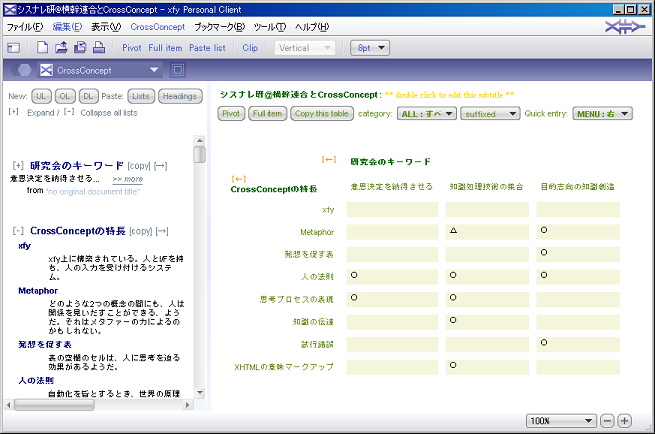Click empty first cell in xfy row
The height and width of the screenshot is (434, 655).
(x=392, y=209)
